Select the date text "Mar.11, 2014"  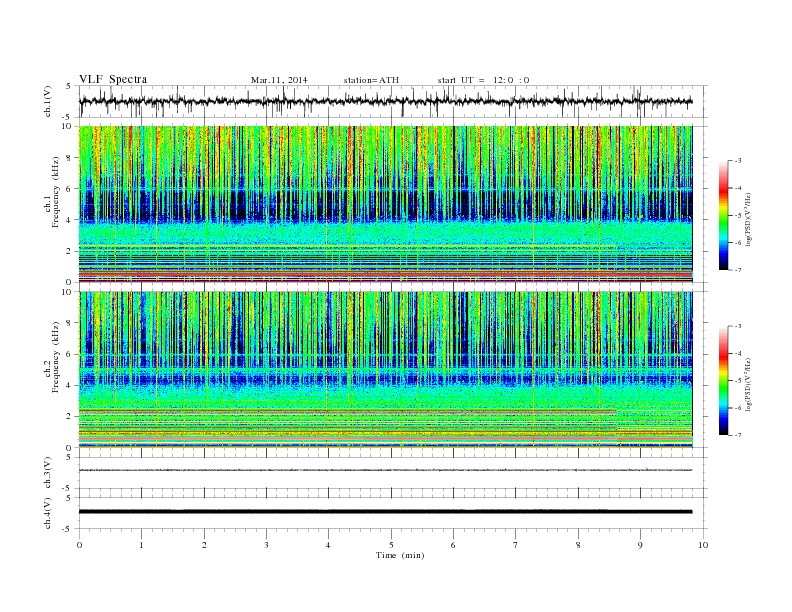coord(279,80)
